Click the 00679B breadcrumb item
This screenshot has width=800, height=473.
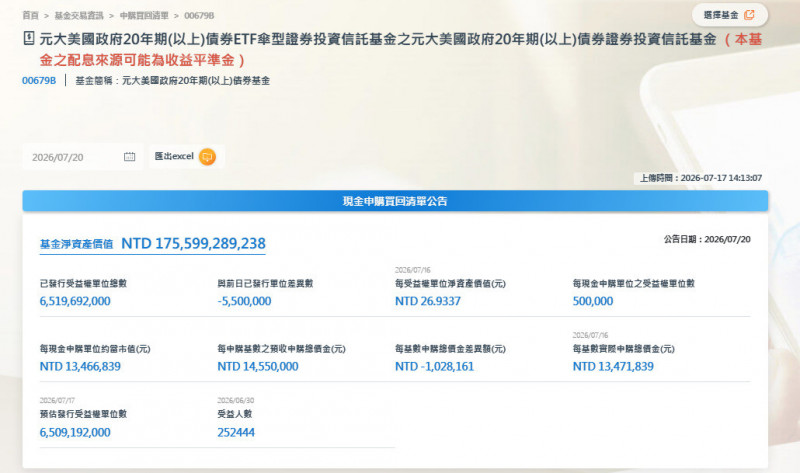point(199,15)
